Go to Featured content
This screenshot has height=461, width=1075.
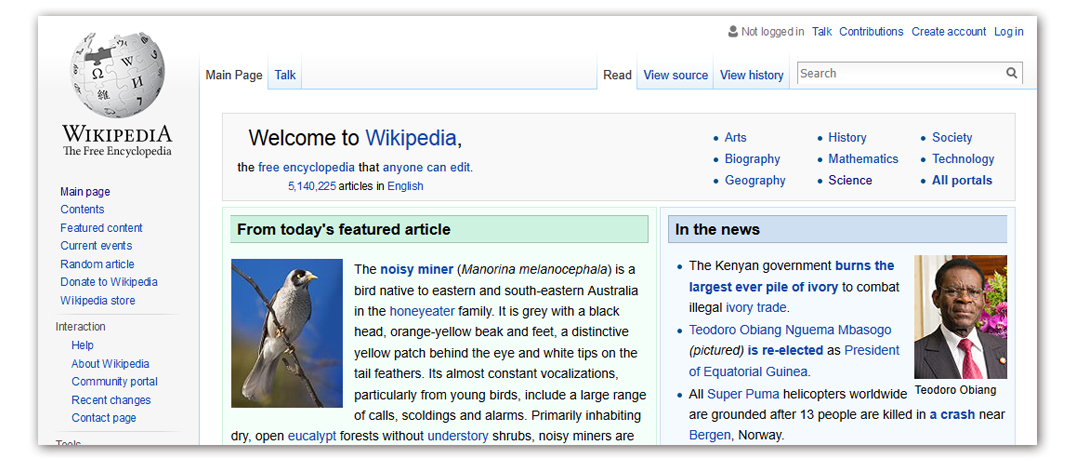[x=101, y=228]
